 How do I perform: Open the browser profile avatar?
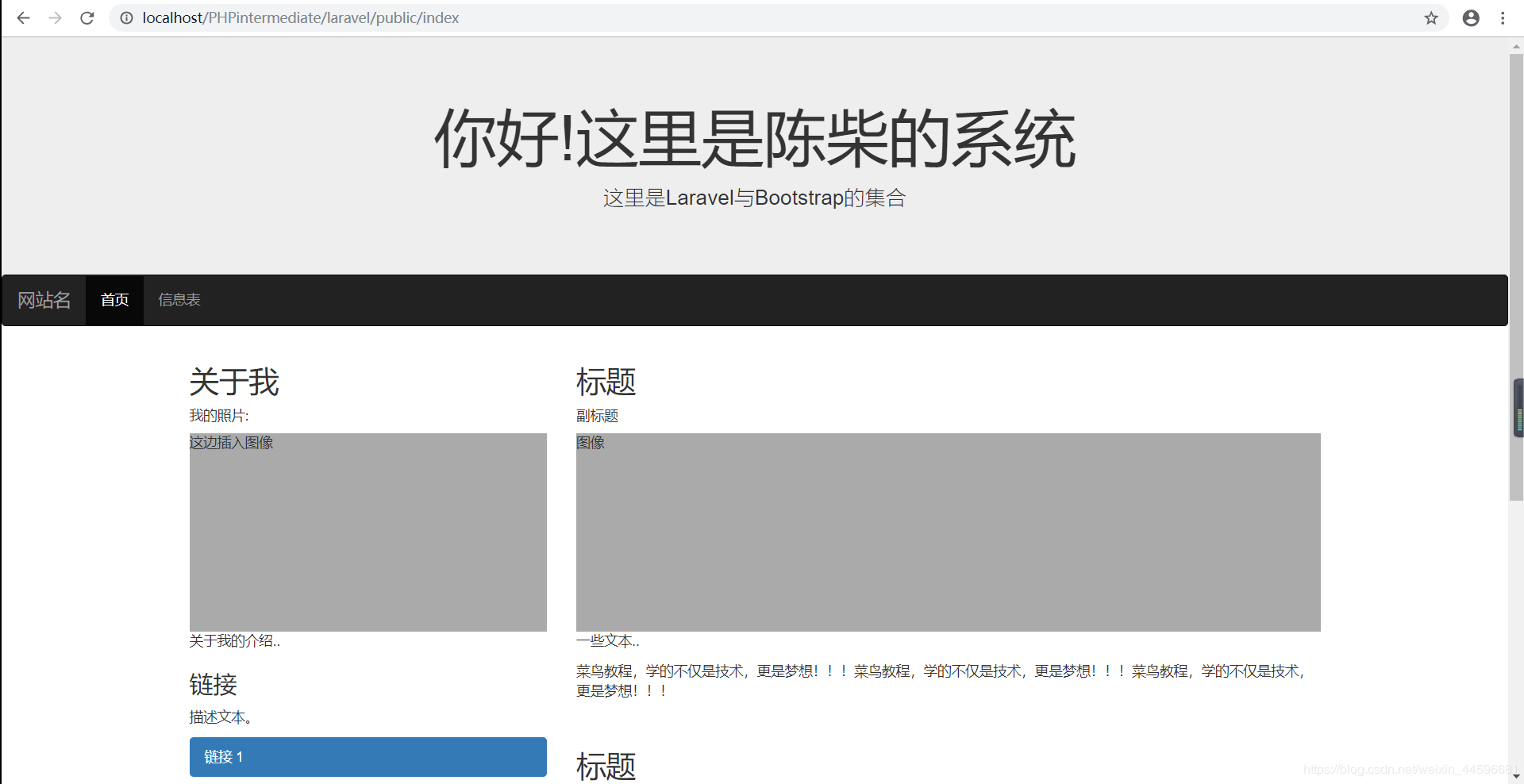pyautogui.click(x=1471, y=17)
